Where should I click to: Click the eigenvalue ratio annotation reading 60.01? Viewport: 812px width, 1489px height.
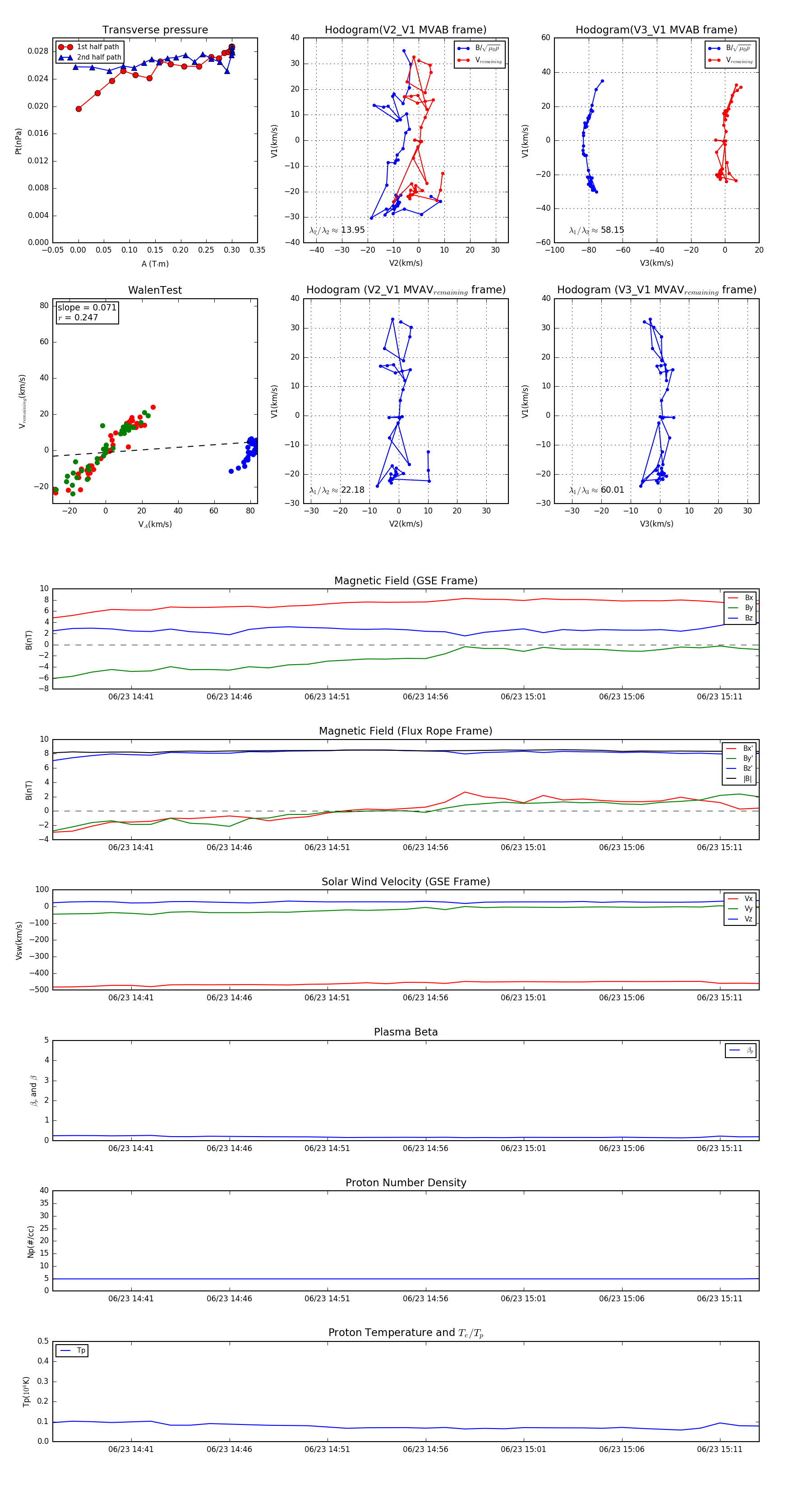pos(596,490)
